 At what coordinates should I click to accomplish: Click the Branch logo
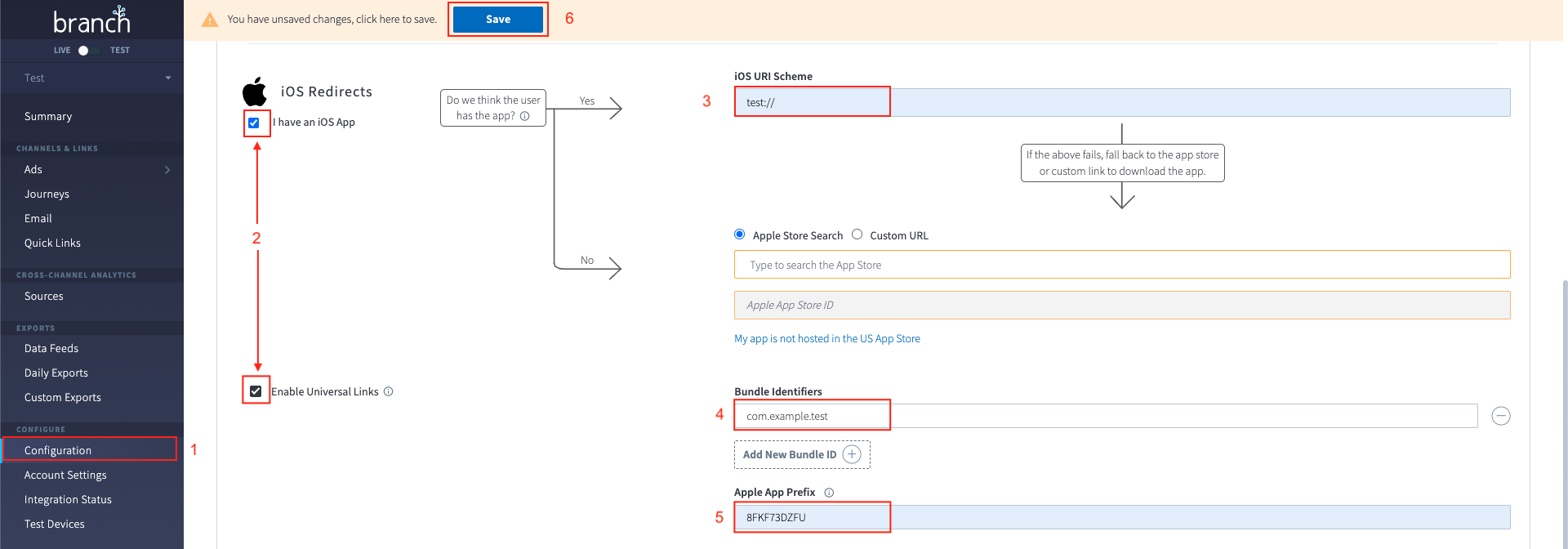click(x=91, y=20)
